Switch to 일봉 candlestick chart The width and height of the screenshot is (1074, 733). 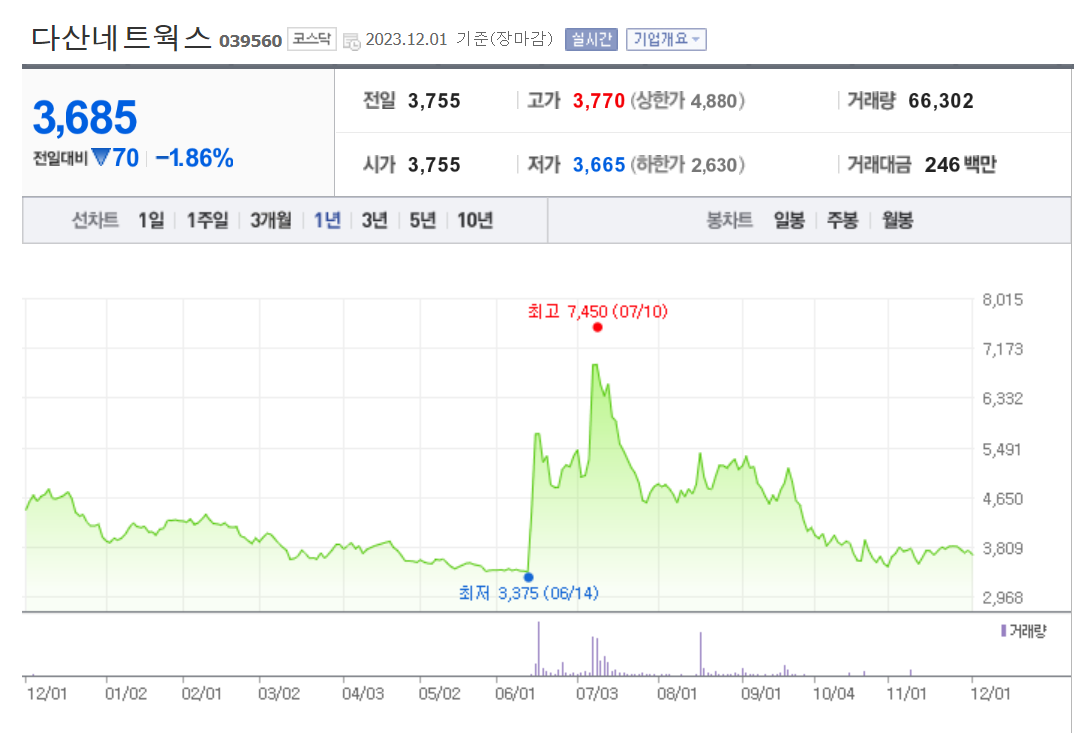789,221
